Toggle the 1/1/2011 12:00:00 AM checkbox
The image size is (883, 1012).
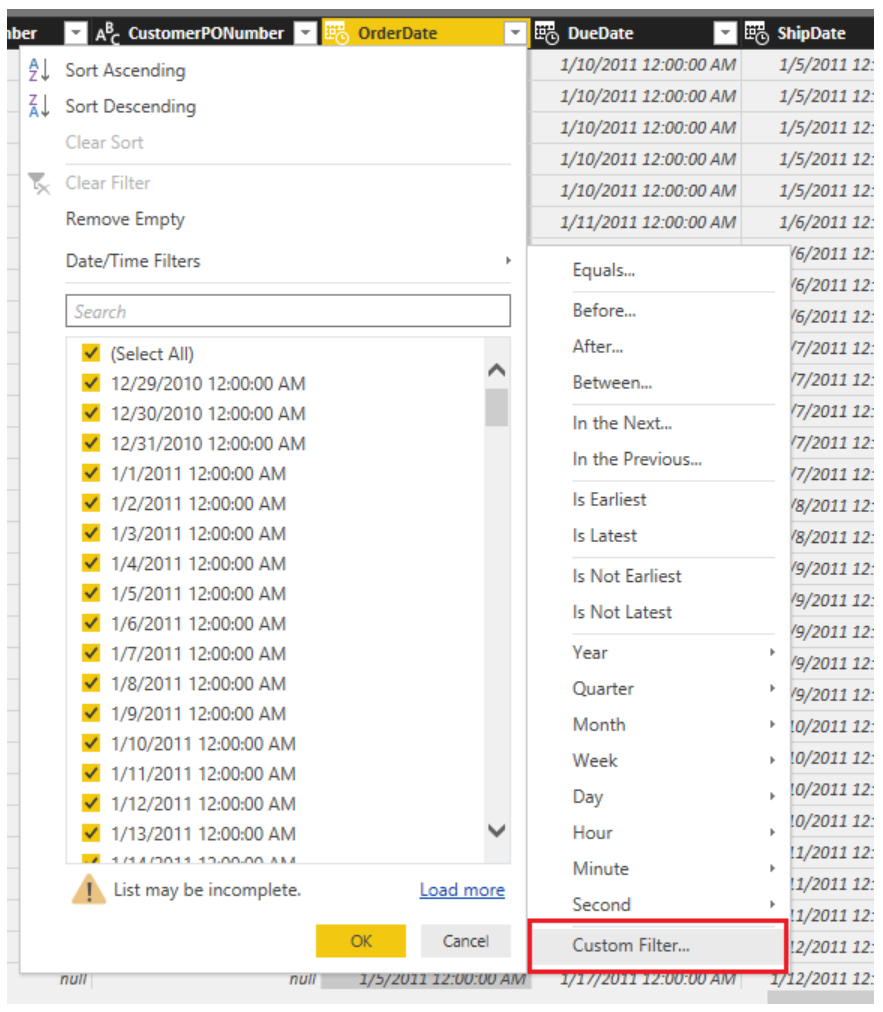pyautogui.click(x=91, y=473)
